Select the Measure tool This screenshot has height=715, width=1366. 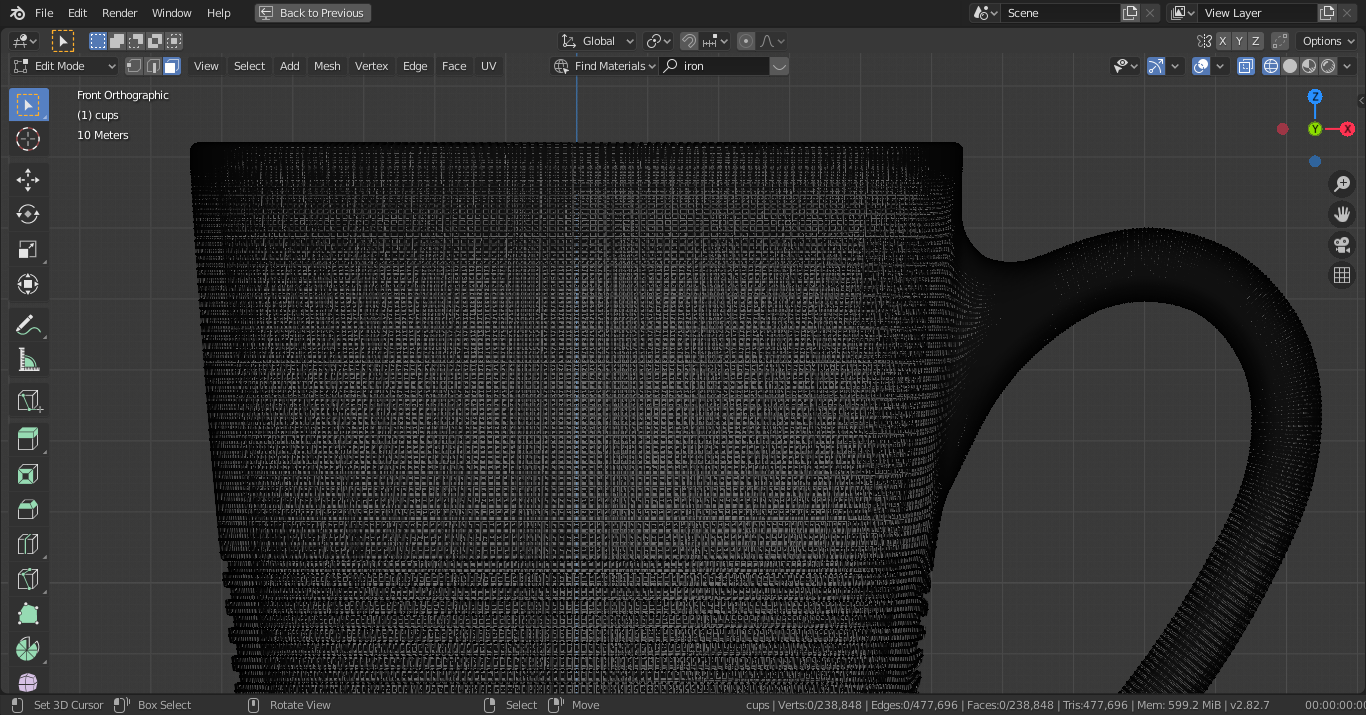pyautogui.click(x=28, y=358)
